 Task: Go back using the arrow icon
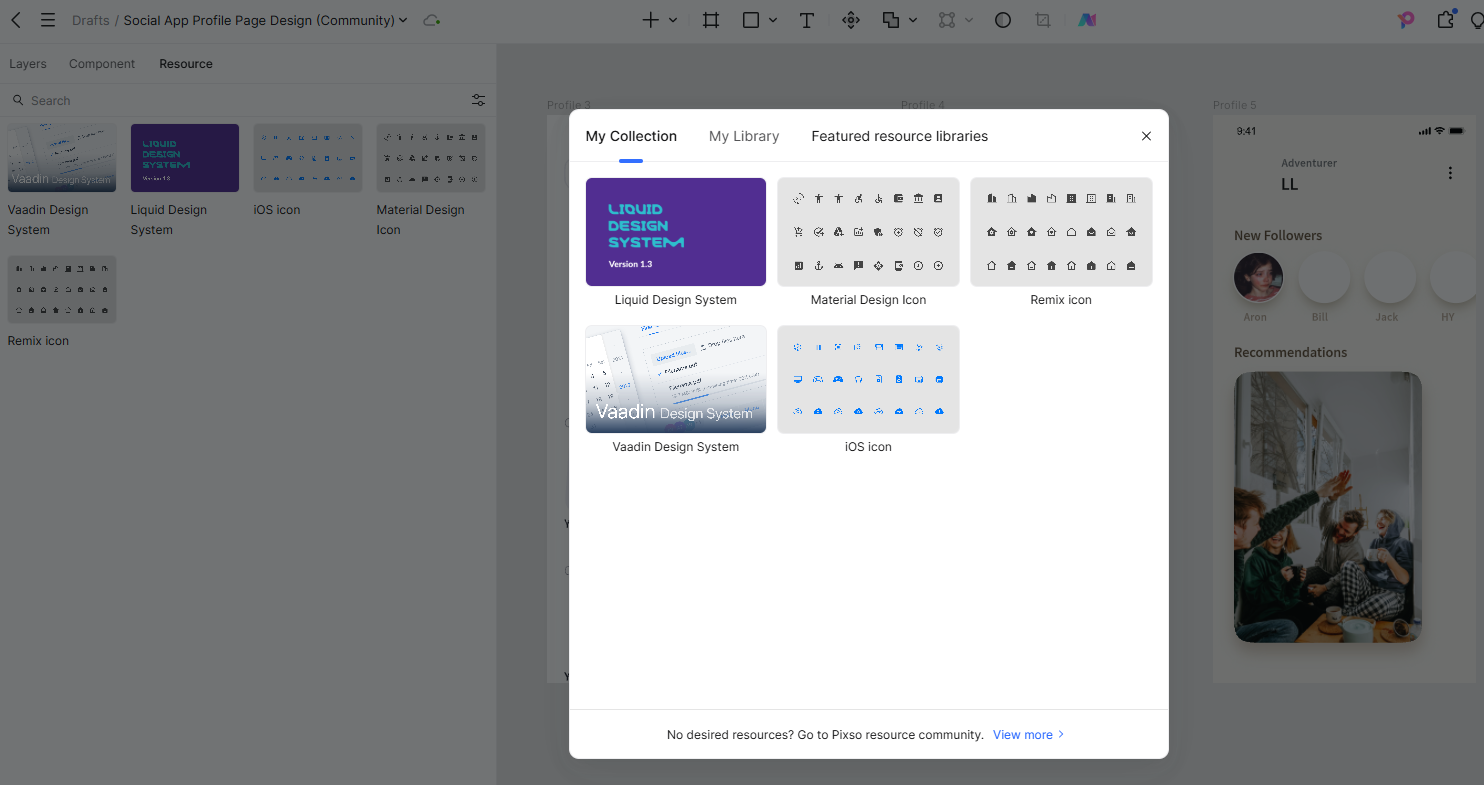16,20
